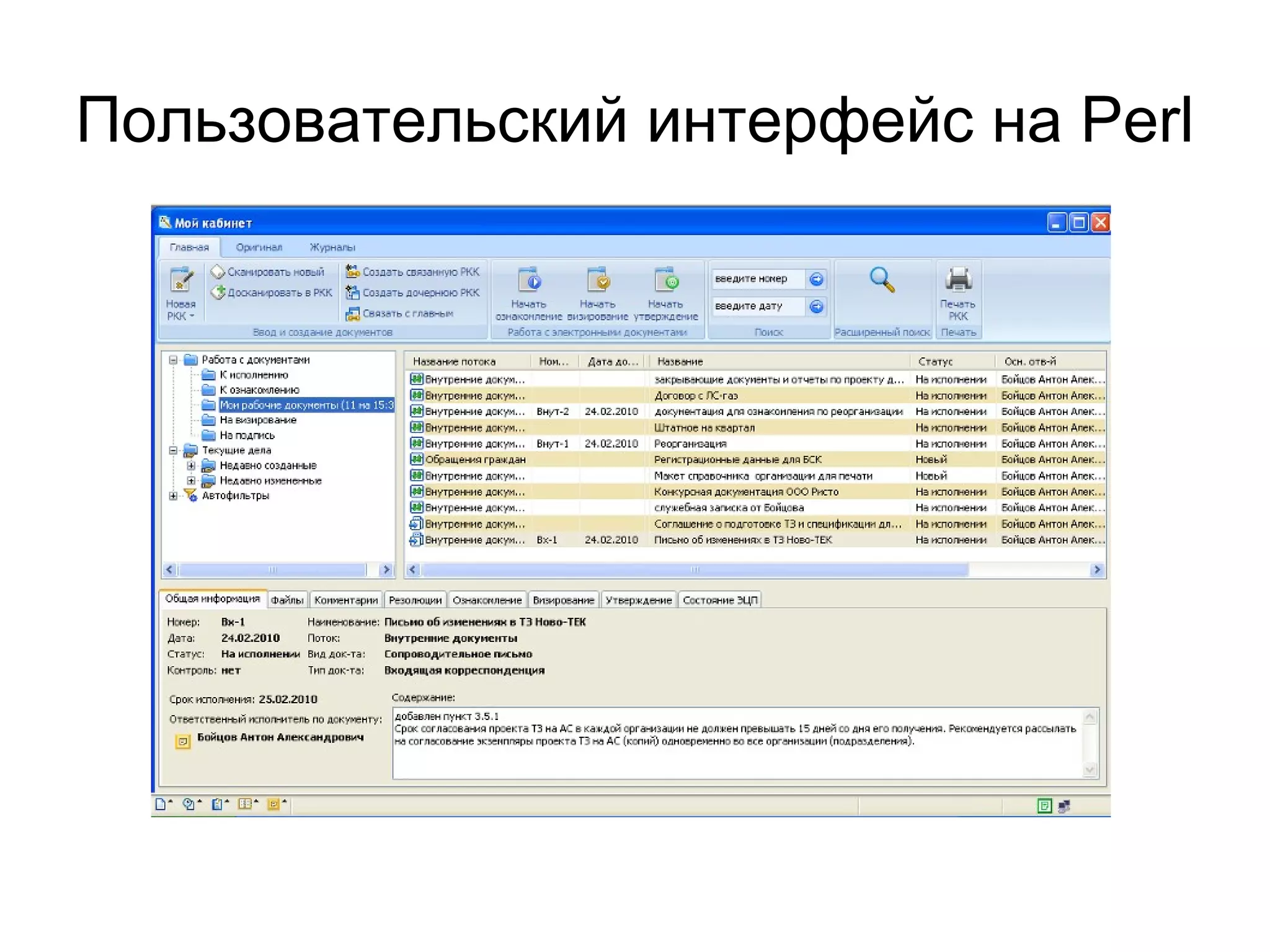Click document list horizontal scrollbar

point(695,569)
